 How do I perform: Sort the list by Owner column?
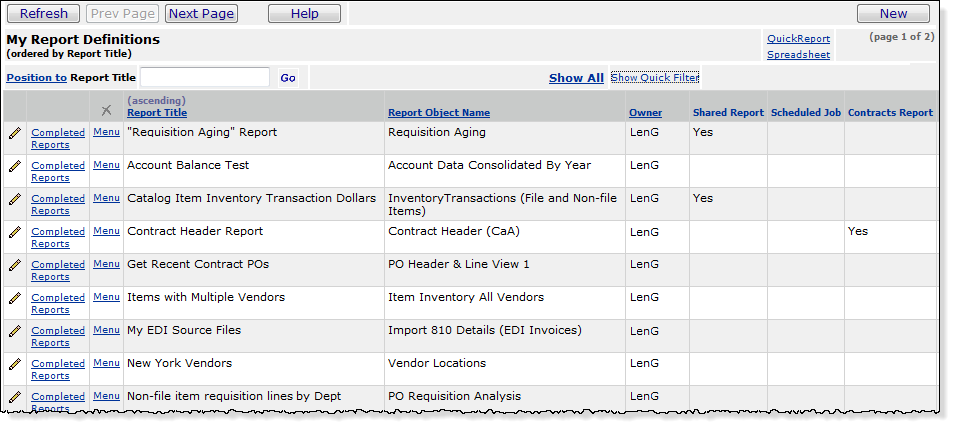click(645, 113)
